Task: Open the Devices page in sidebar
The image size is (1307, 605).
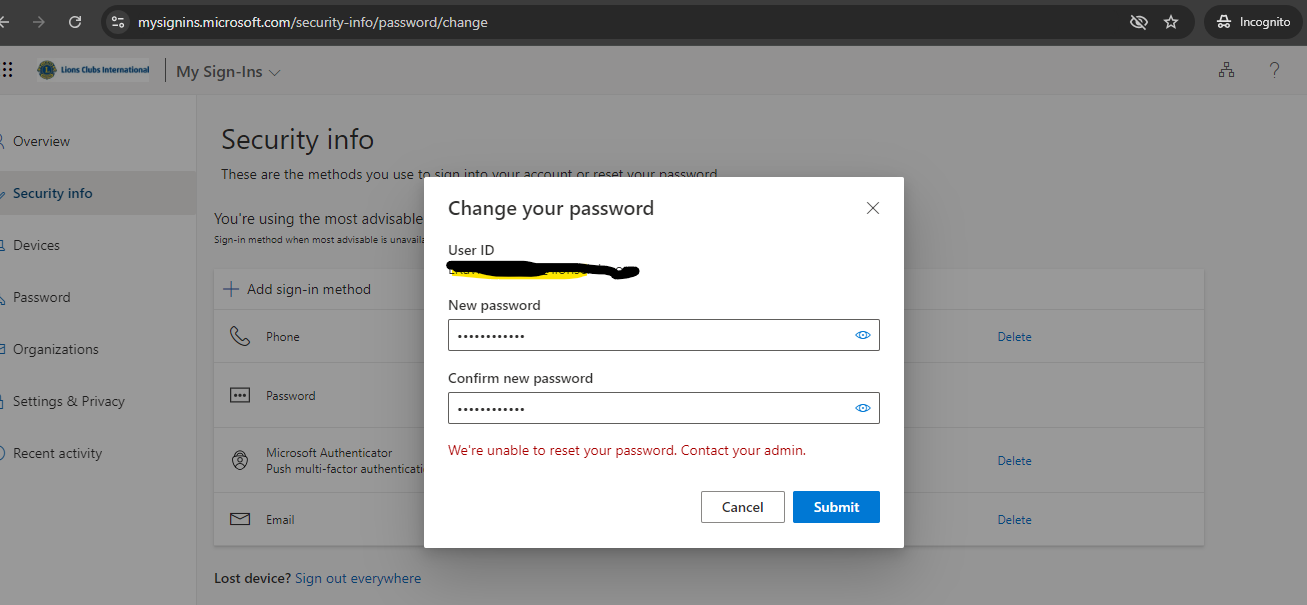Action: click(x=36, y=245)
